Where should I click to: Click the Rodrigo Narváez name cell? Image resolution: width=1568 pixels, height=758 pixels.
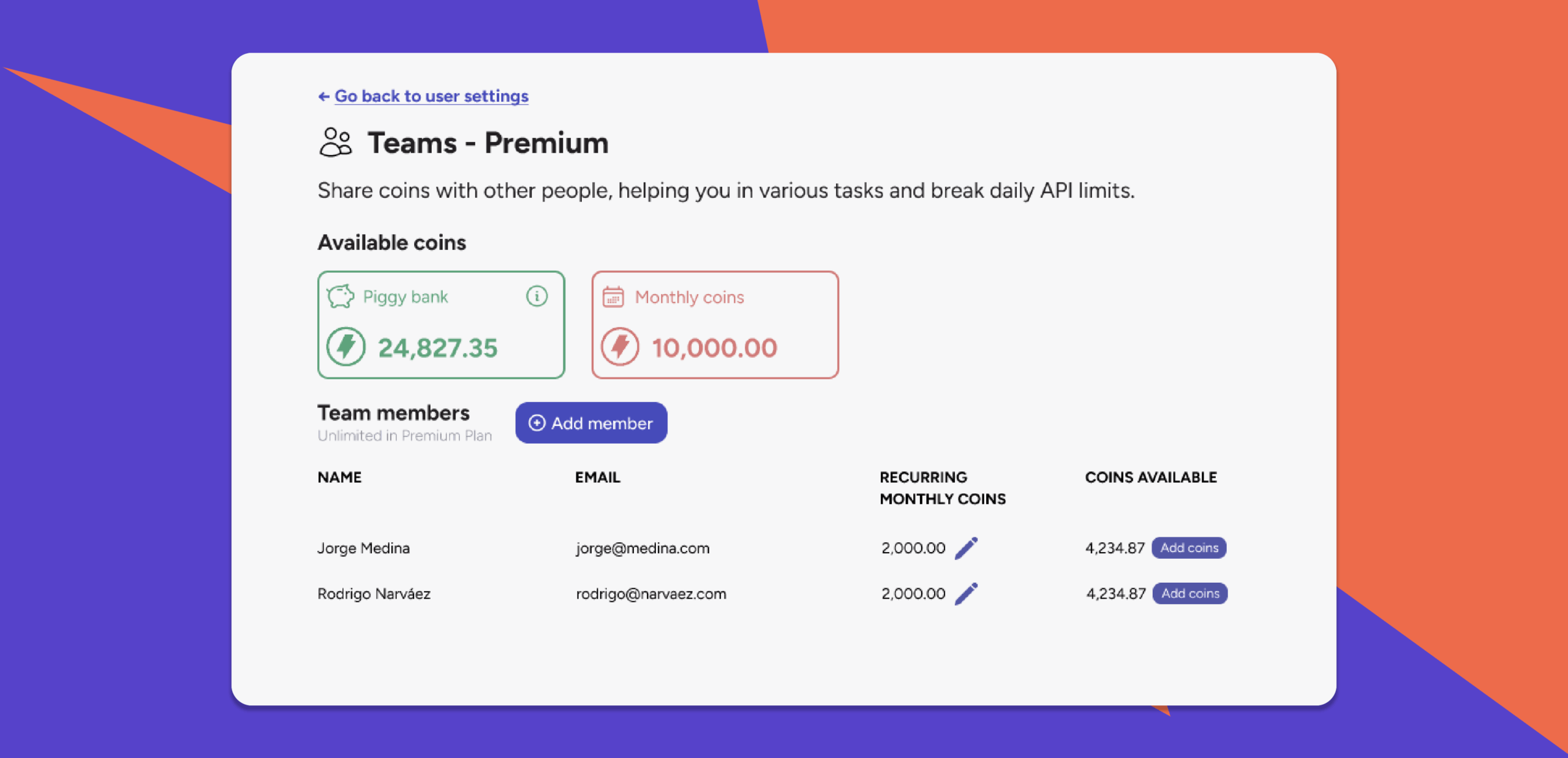[x=374, y=594]
